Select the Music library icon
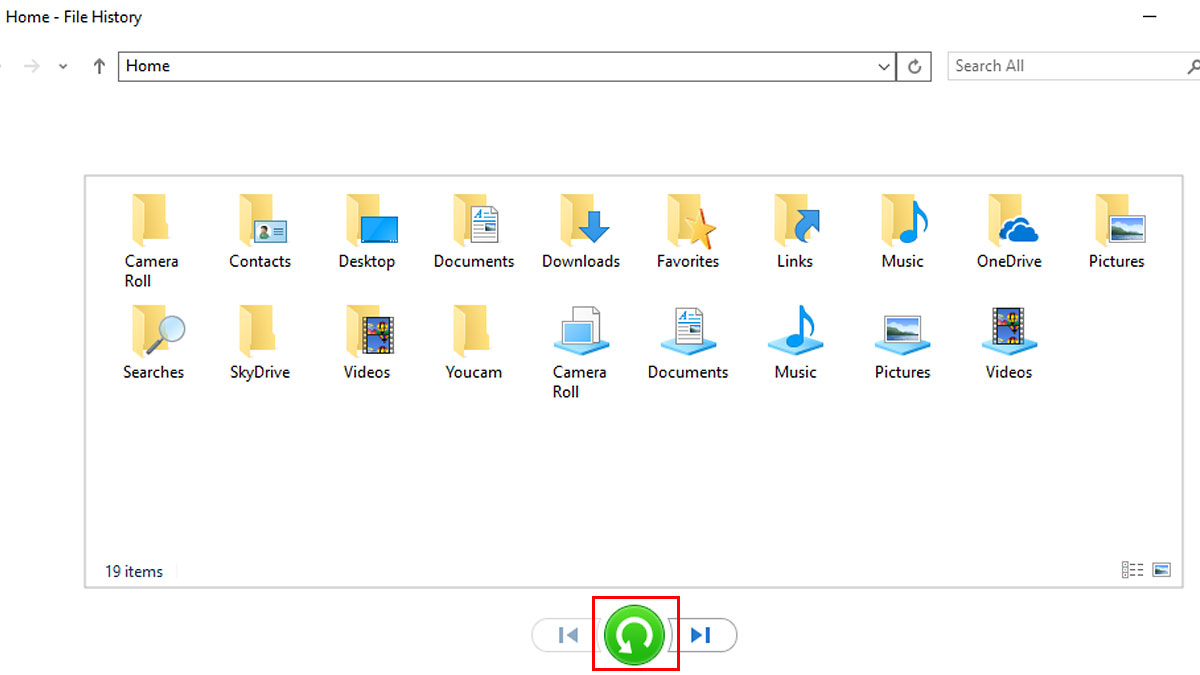The width and height of the screenshot is (1200, 675). 795,330
